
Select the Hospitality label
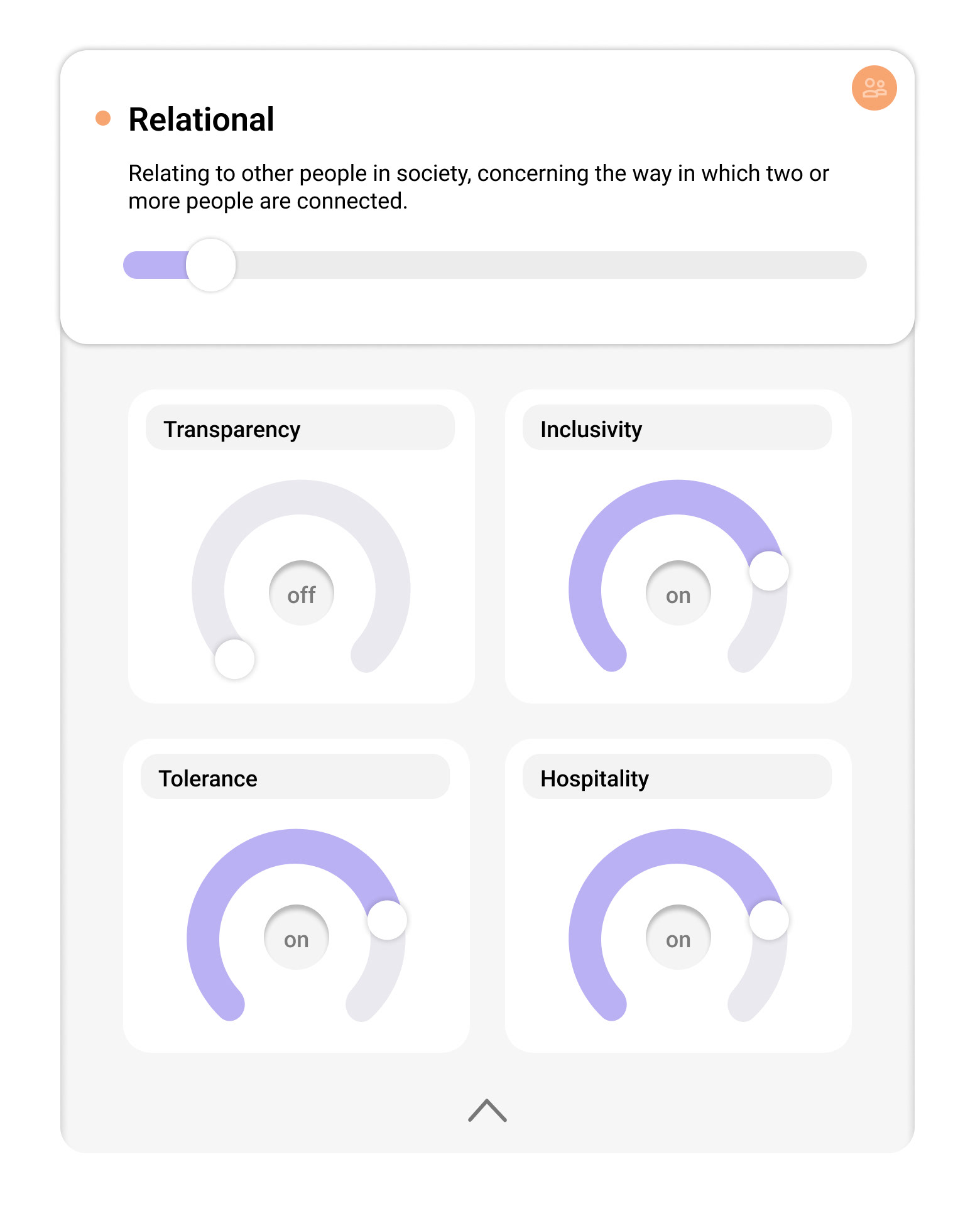pyautogui.click(x=594, y=779)
